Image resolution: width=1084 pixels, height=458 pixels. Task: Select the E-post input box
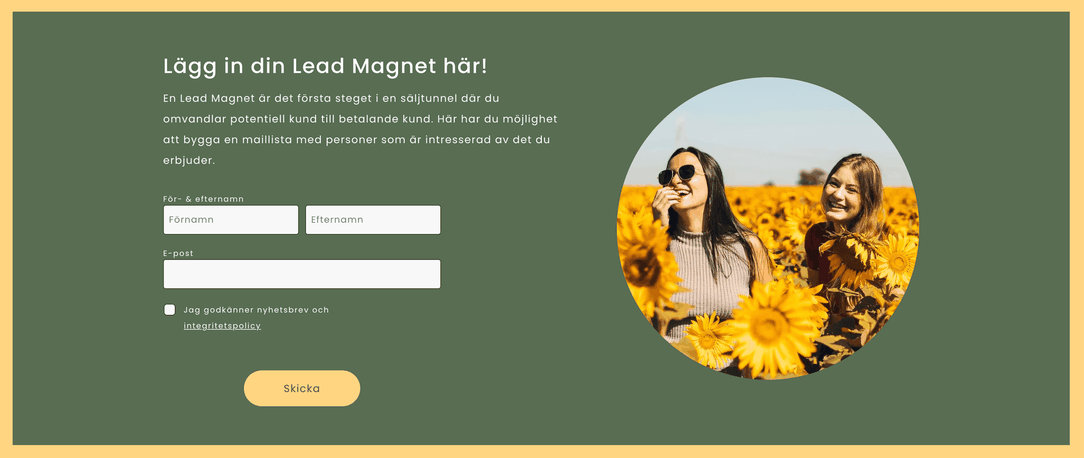point(301,274)
